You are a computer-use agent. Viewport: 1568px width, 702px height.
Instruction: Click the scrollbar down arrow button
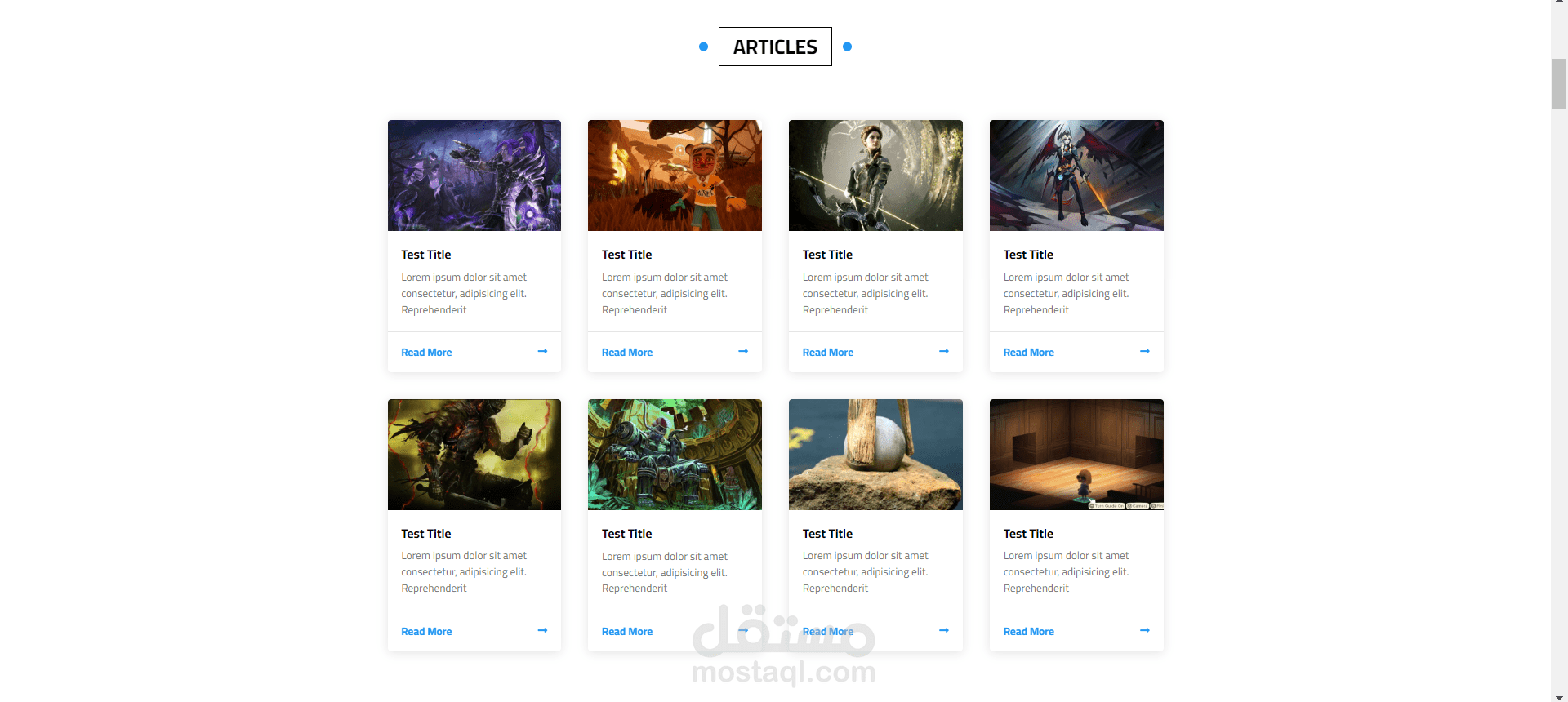coord(1559,697)
